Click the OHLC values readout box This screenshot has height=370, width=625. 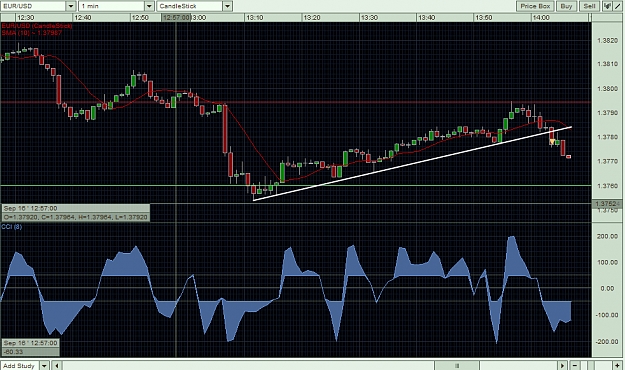click(76, 217)
